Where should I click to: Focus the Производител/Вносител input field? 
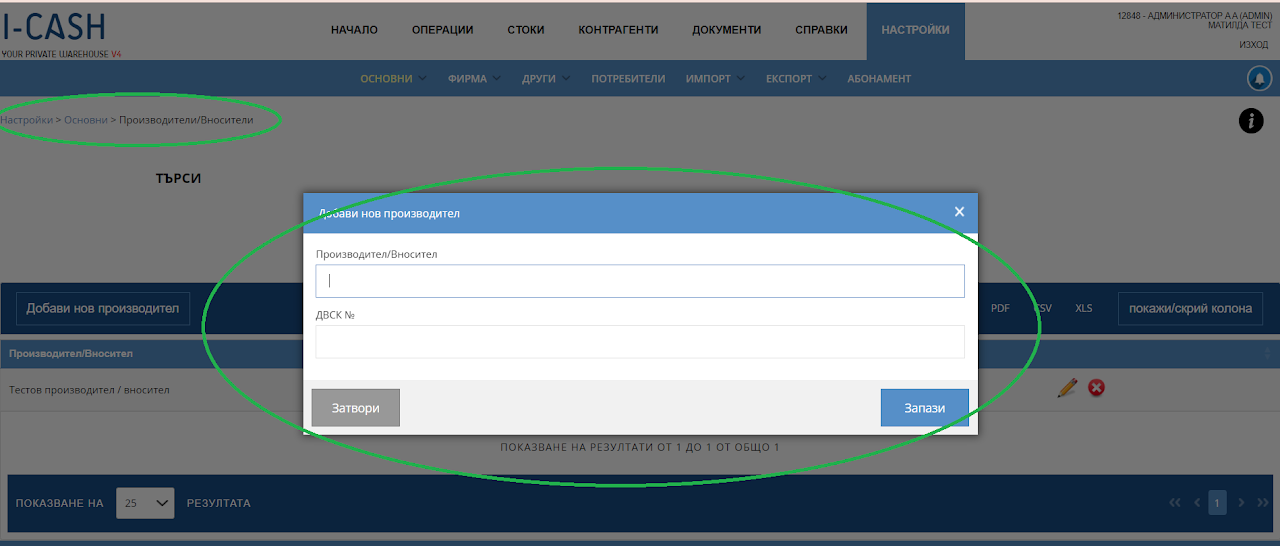(x=640, y=281)
